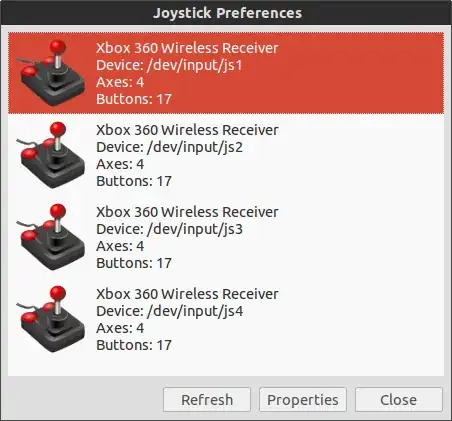This screenshot has width=452, height=421.
Task: Select the text 'Device: /dev/input/js2'
Action: [169, 147]
